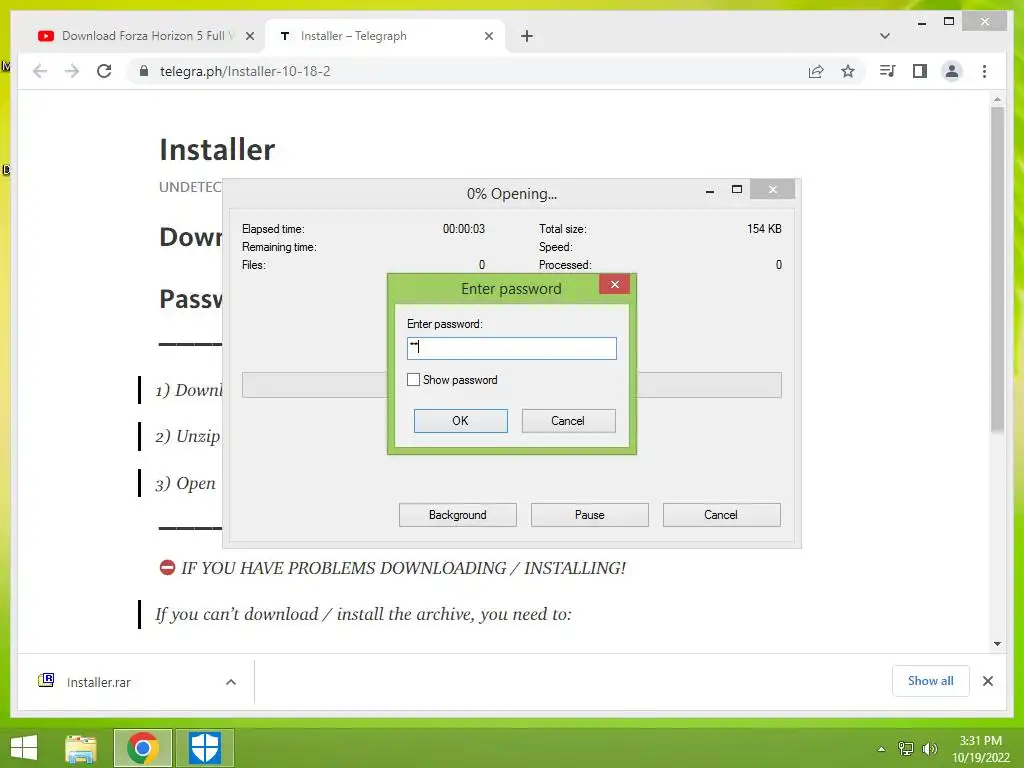Launch File Explorer from taskbar
The height and width of the screenshot is (768, 1024).
(x=81, y=748)
